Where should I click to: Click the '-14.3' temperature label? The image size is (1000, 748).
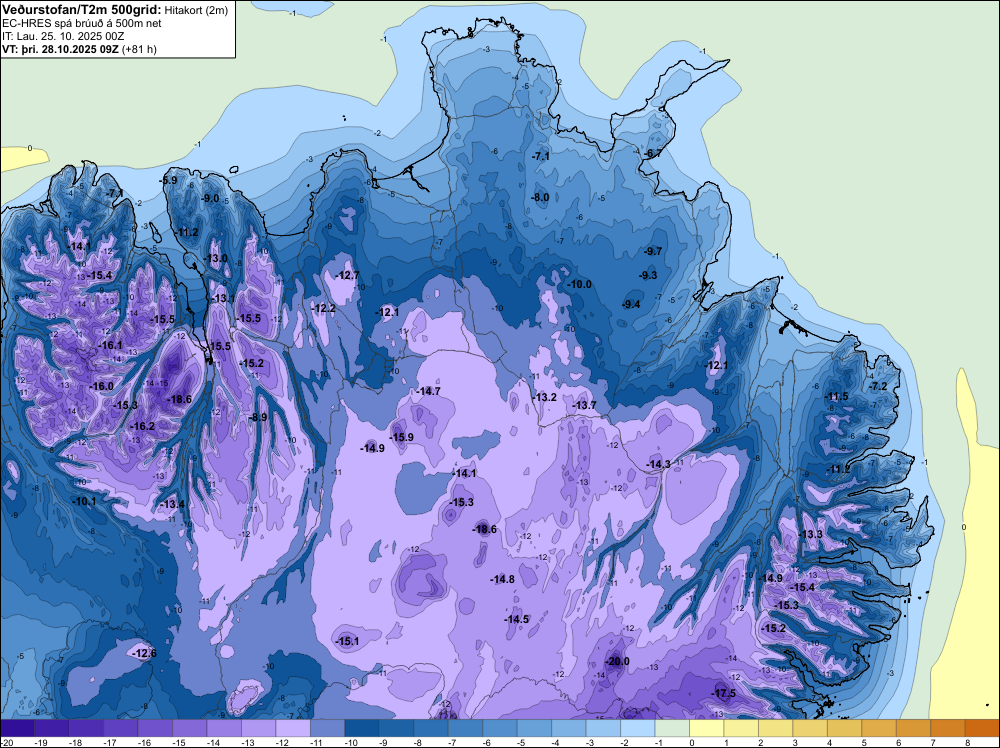(659, 464)
